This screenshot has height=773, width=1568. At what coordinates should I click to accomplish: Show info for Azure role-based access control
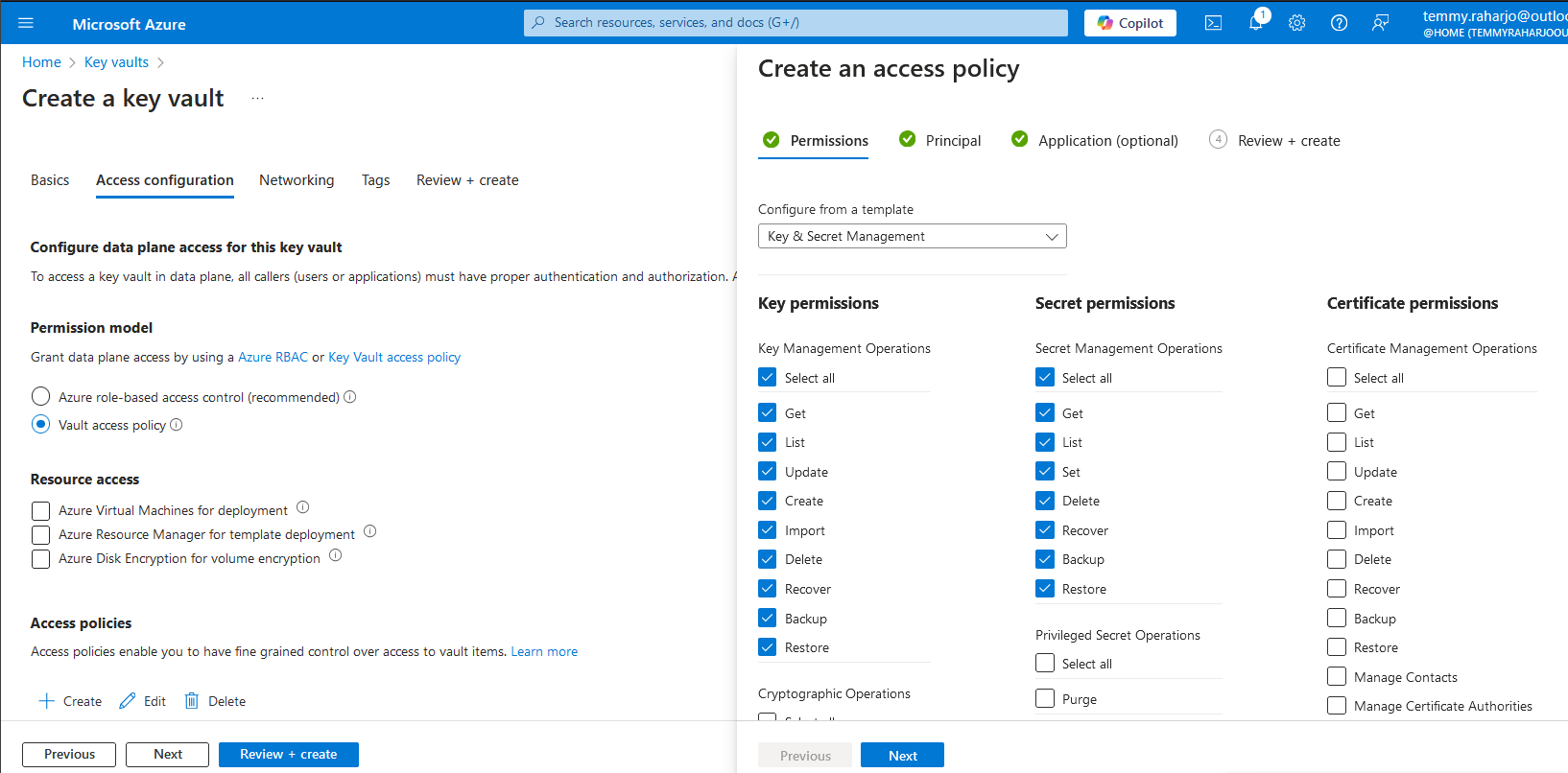click(x=350, y=397)
